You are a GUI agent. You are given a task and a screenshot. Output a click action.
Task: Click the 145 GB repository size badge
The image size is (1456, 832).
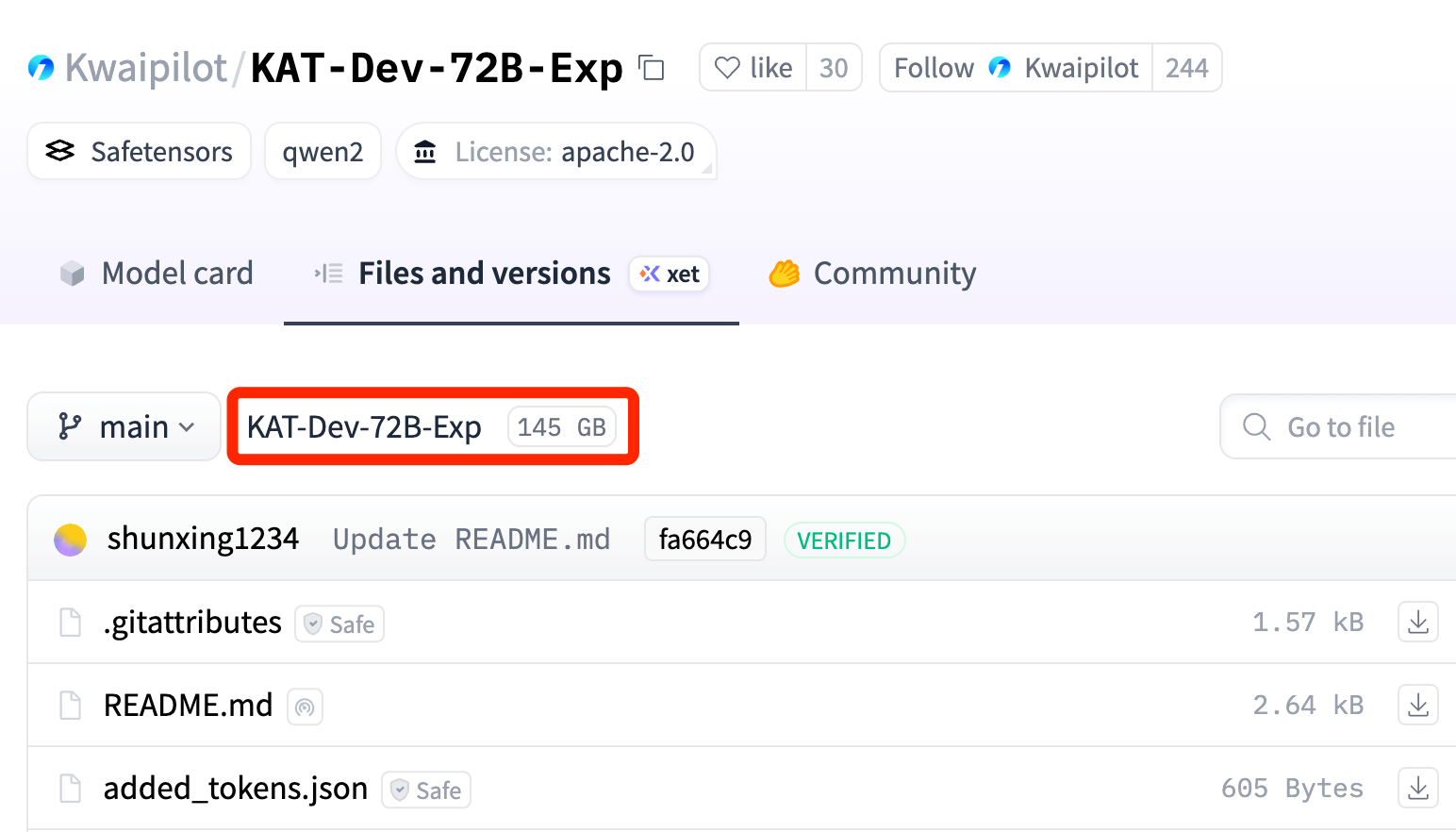[x=562, y=427]
